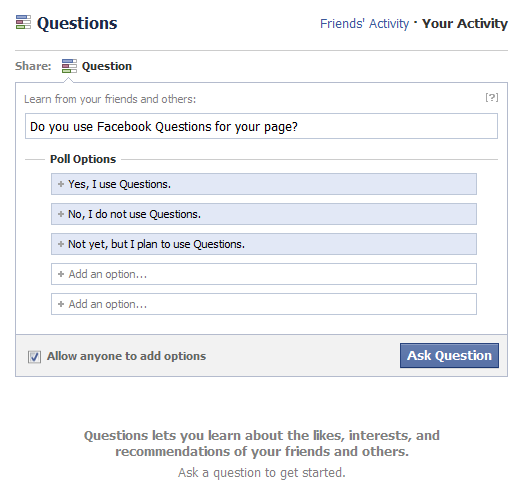
Task: Edit 'Not yet, but I plan to use Questions.' option
Action: click(x=264, y=244)
